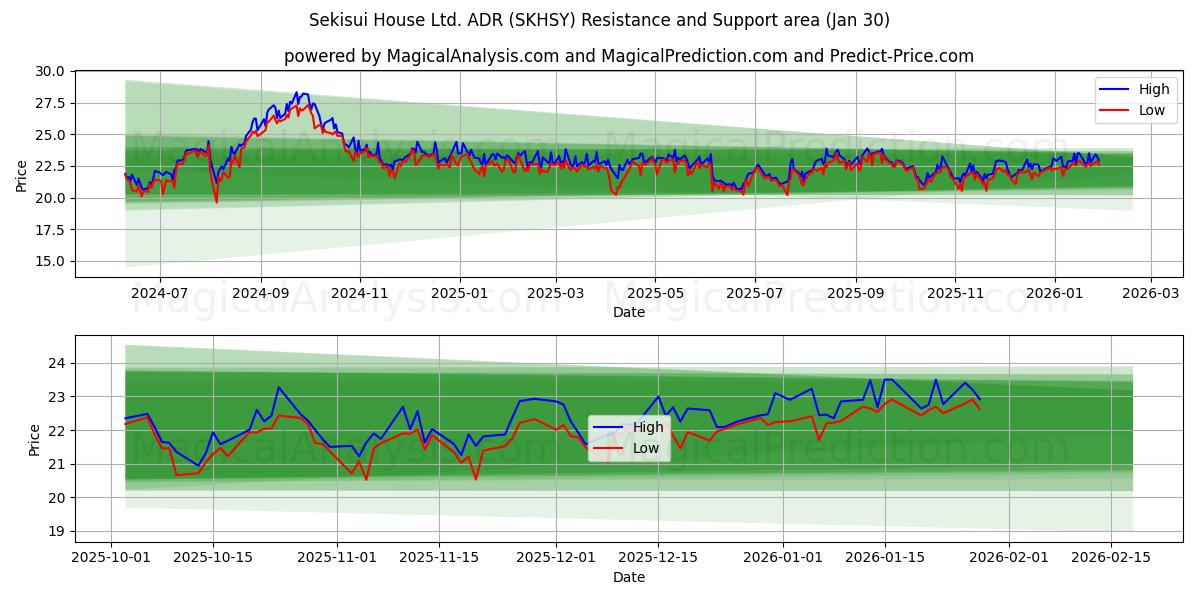Click bottom chart x-axis label '2025-11-15'
Image resolution: width=1200 pixels, height=600 pixels.
(x=438, y=560)
